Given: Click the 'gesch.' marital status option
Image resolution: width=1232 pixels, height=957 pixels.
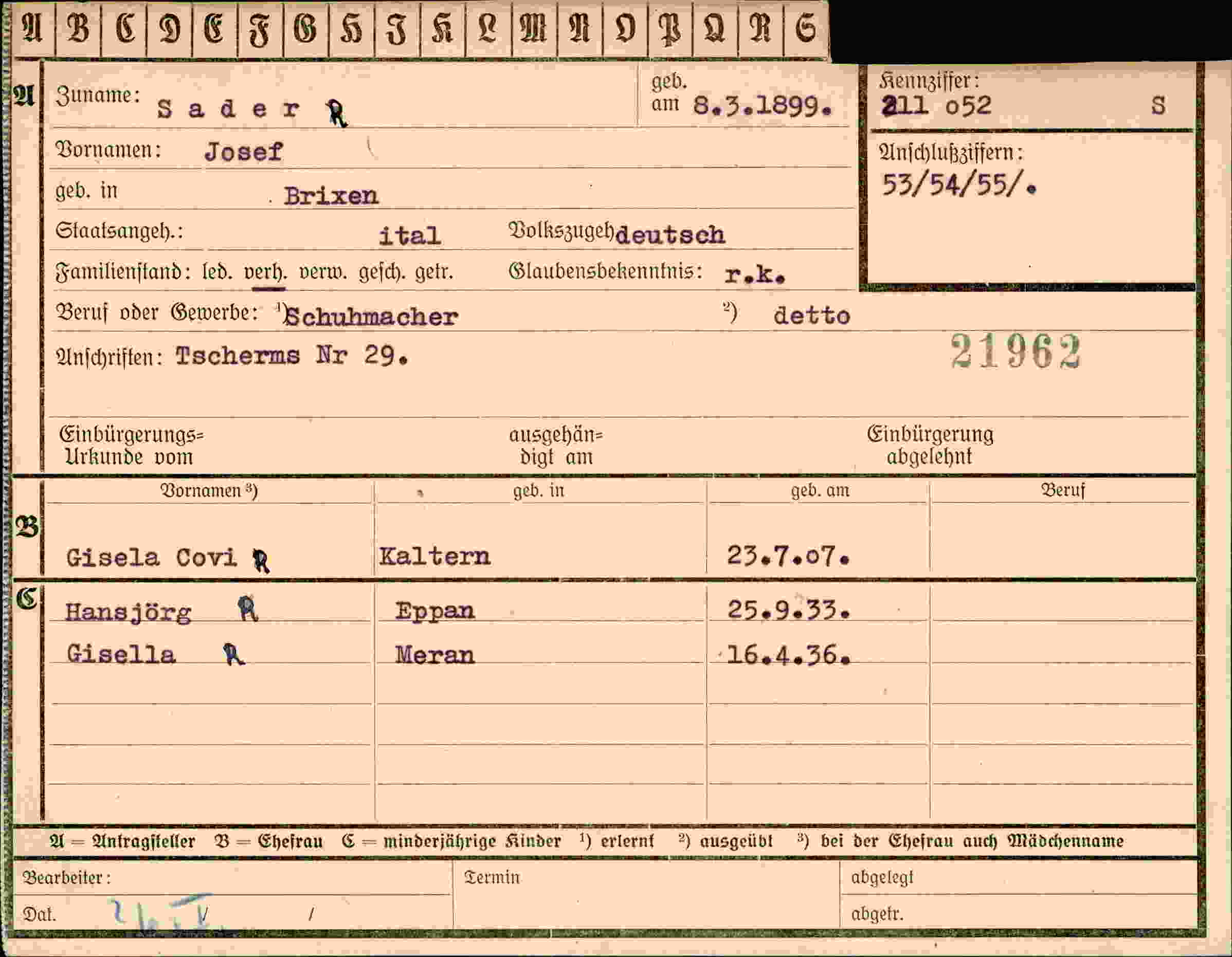Looking at the screenshot, I should point(382,273).
